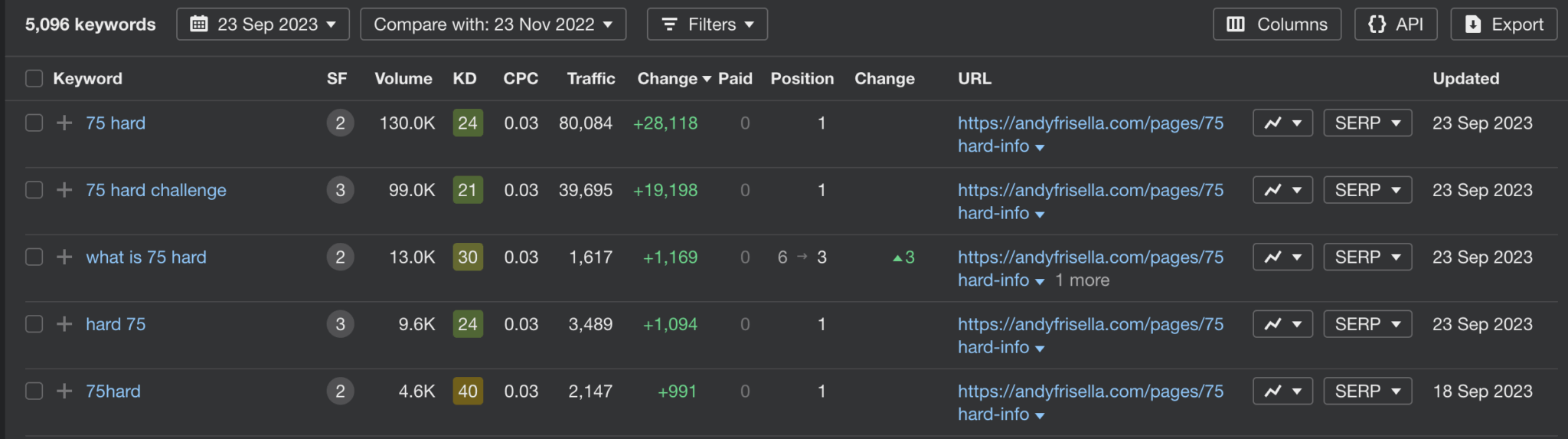Add '75 hard' keyword with plus icon
This screenshot has width=1568, height=439.
(x=64, y=123)
